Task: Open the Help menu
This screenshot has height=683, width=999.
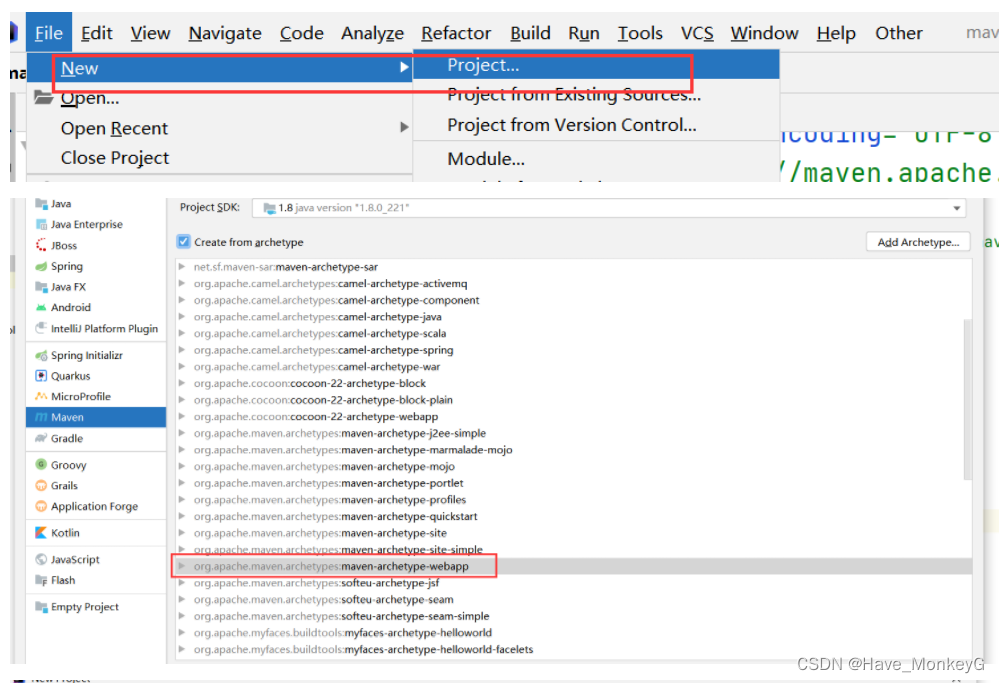Action: click(836, 32)
